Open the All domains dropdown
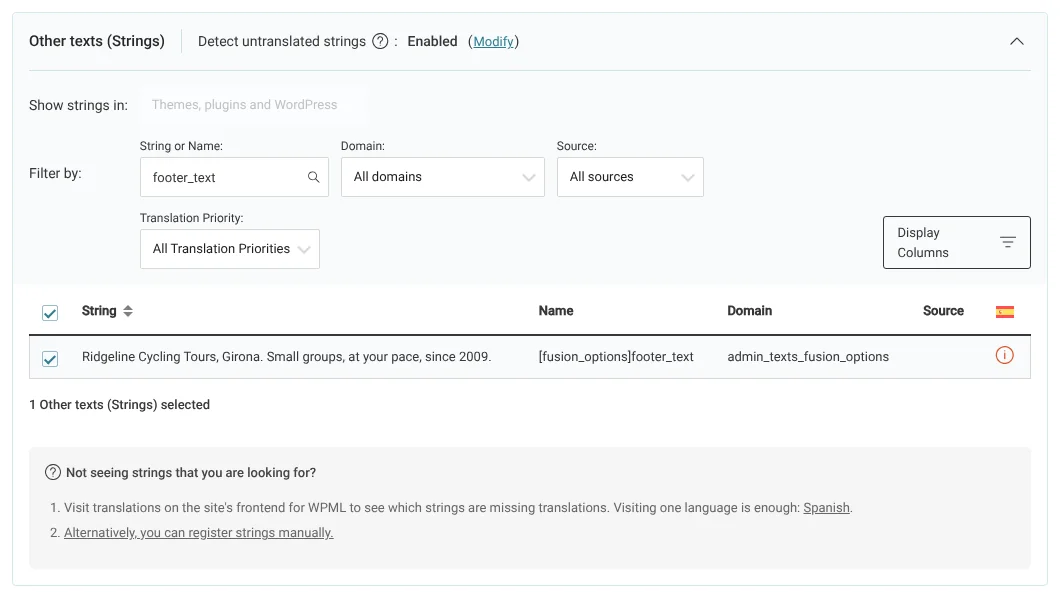The width and height of the screenshot is (1060, 598). 442,177
